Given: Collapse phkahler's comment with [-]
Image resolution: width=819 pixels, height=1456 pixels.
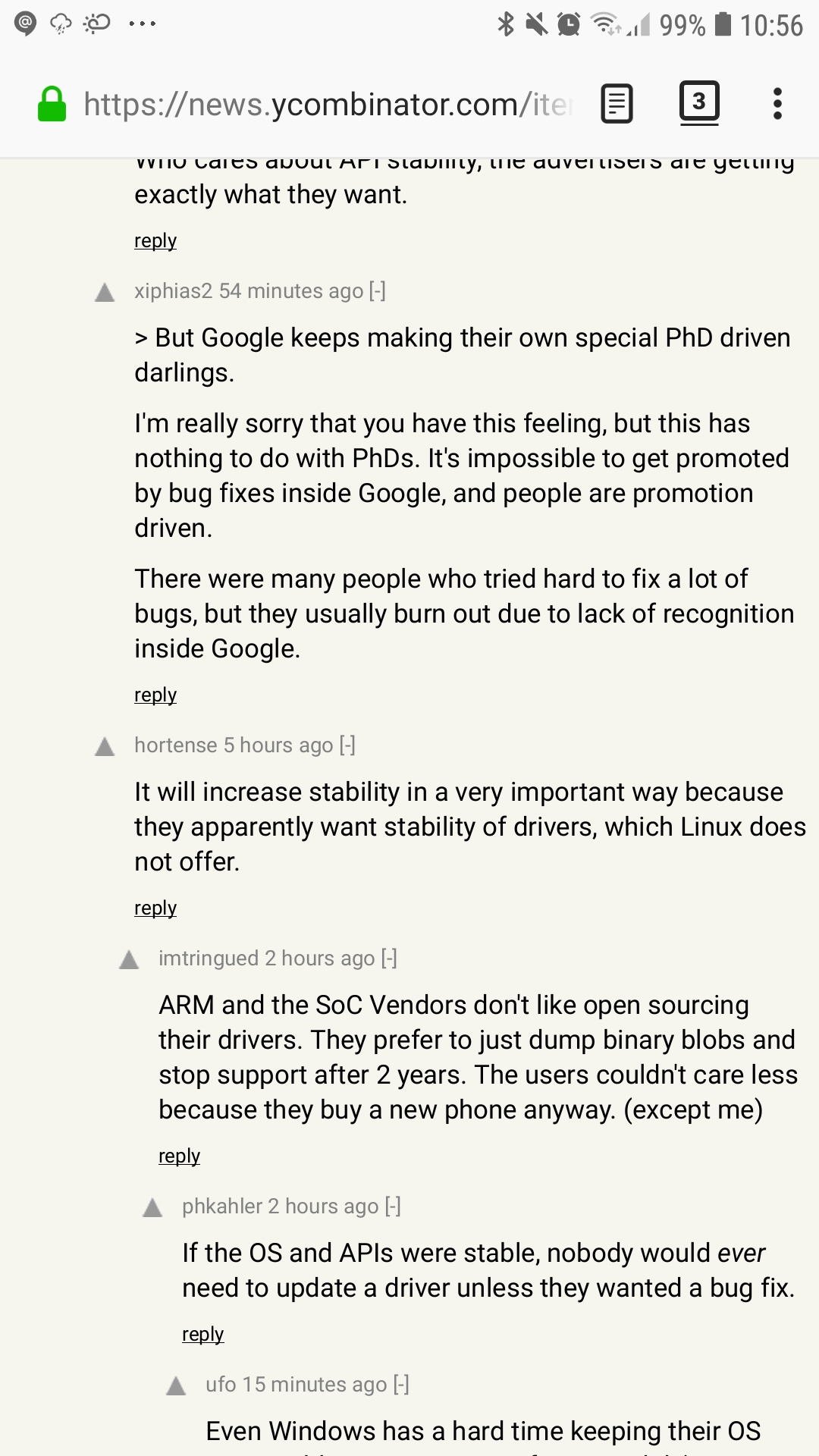Looking at the screenshot, I should click(393, 1207).
